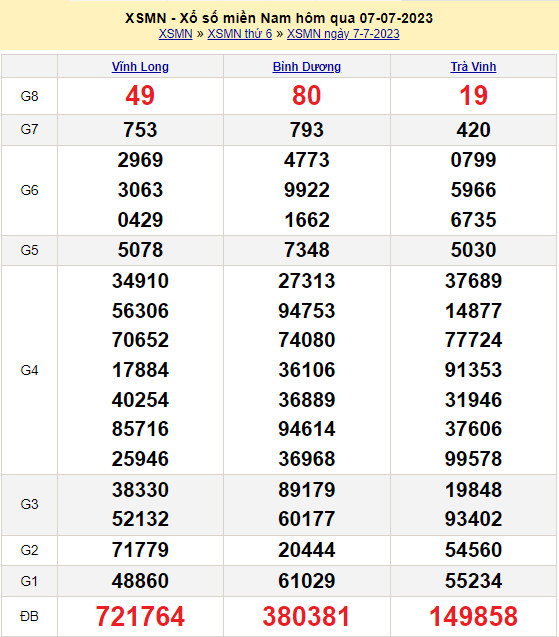Image resolution: width=559 pixels, height=637 pixels.
Task: Click the G7 row label
Action: tap(29, 130)
